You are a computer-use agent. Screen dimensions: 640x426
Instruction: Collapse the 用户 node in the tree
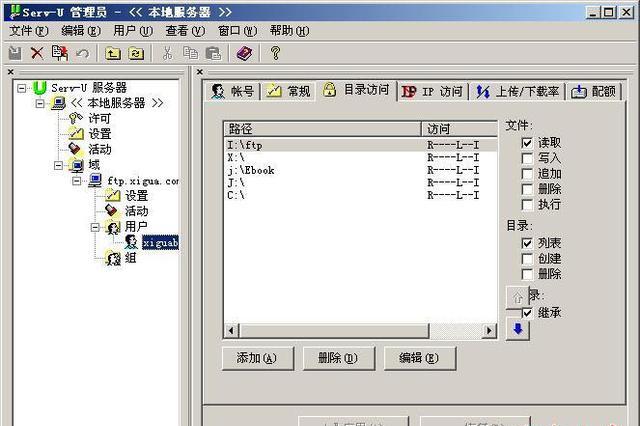[x=97, y=227]
